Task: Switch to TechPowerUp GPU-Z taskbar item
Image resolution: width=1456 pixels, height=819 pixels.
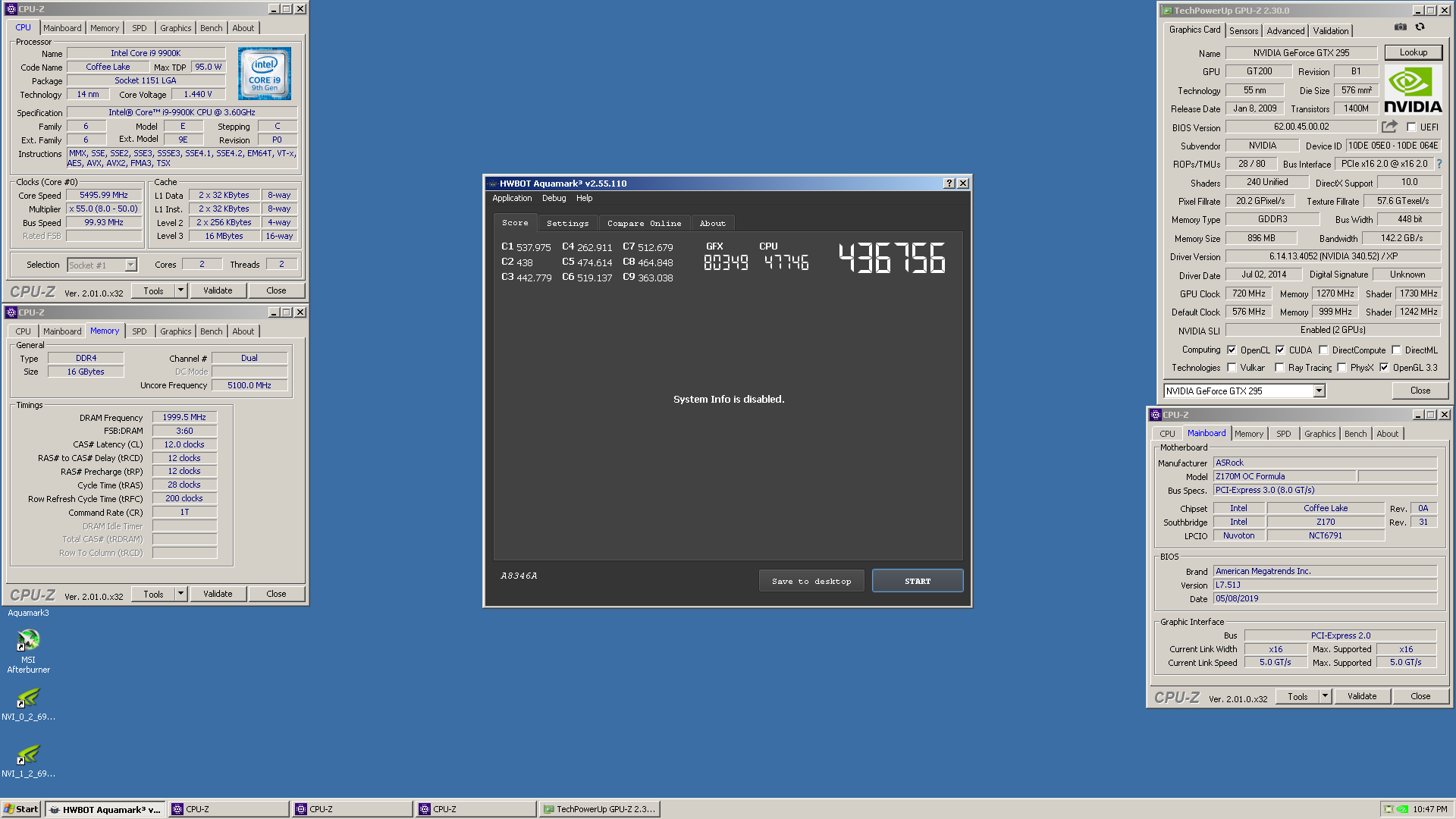Action: point(599,809)
